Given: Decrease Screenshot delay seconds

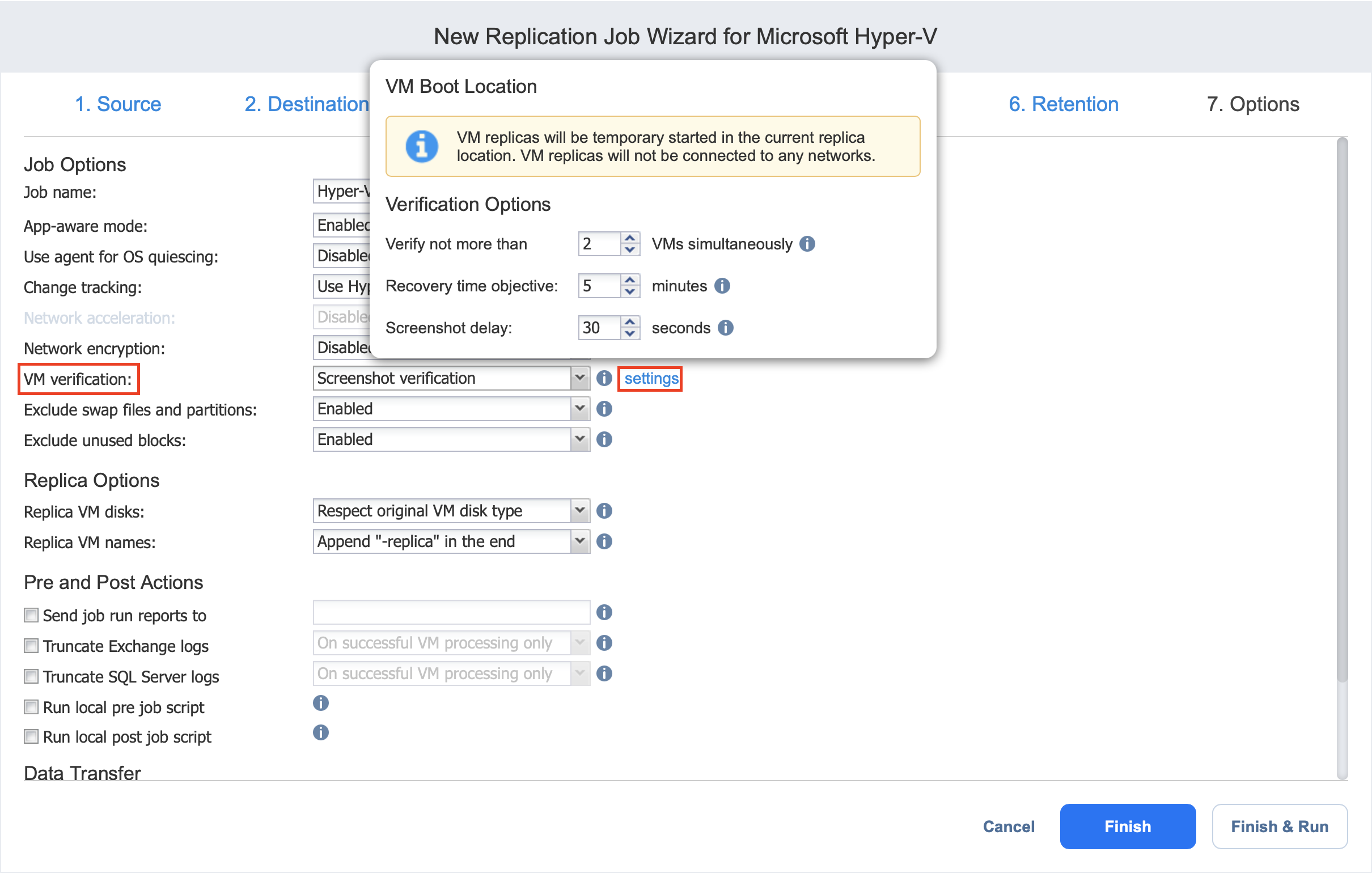Looking at the screenshot, I should [x=630, y=334].
